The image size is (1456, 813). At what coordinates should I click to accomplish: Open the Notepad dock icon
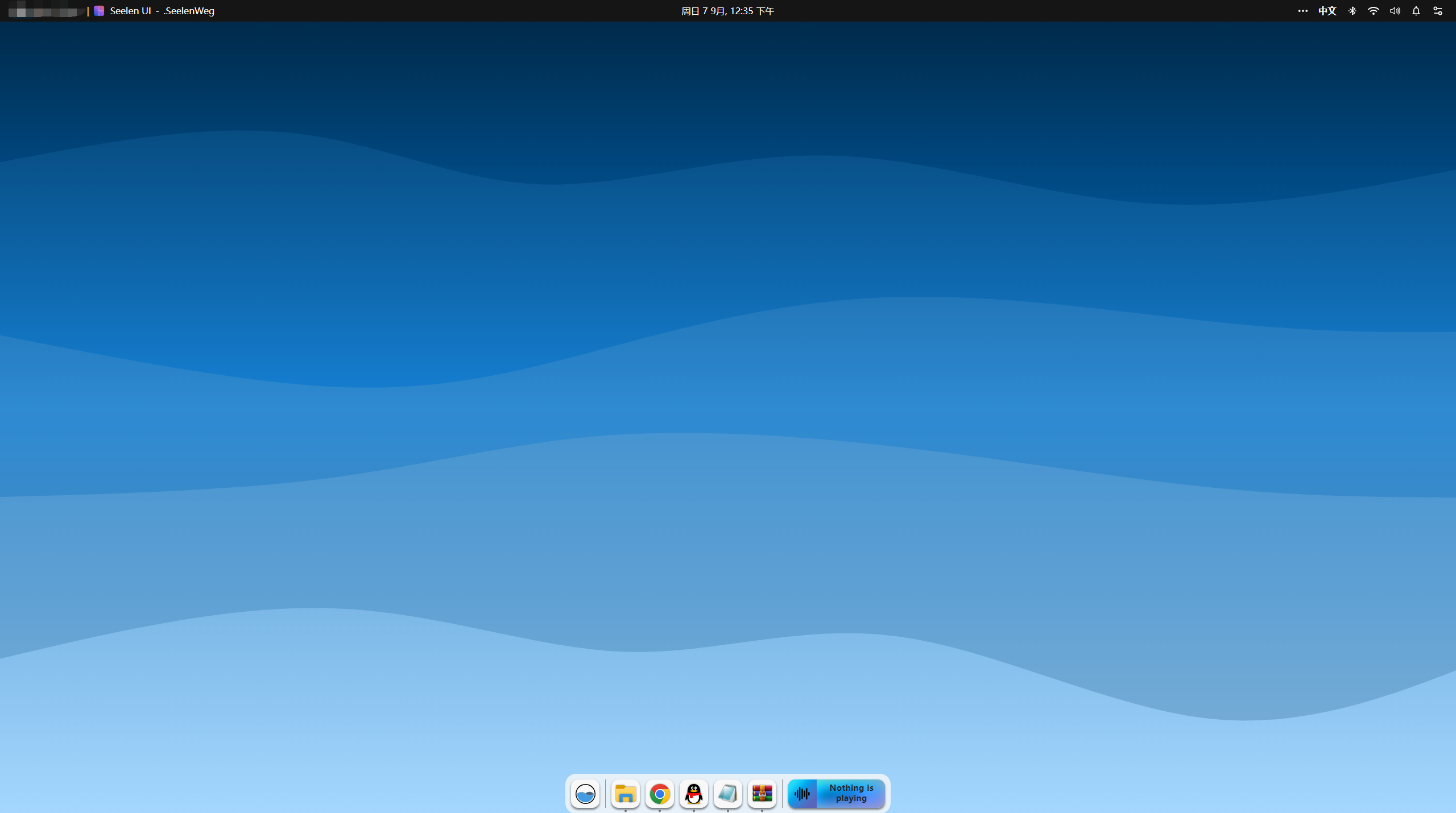(728, 794)
